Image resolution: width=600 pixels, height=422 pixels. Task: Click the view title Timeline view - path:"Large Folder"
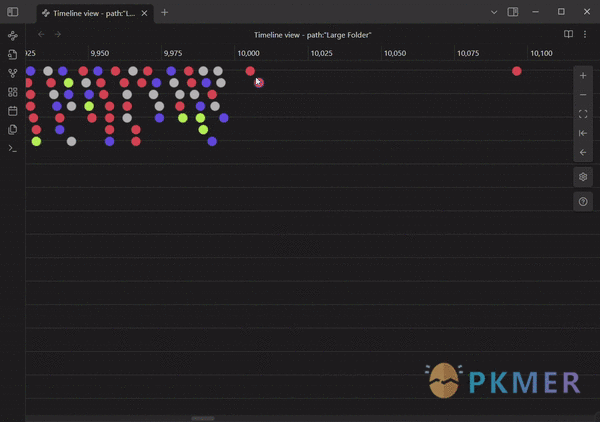click(x=313, y=35)
